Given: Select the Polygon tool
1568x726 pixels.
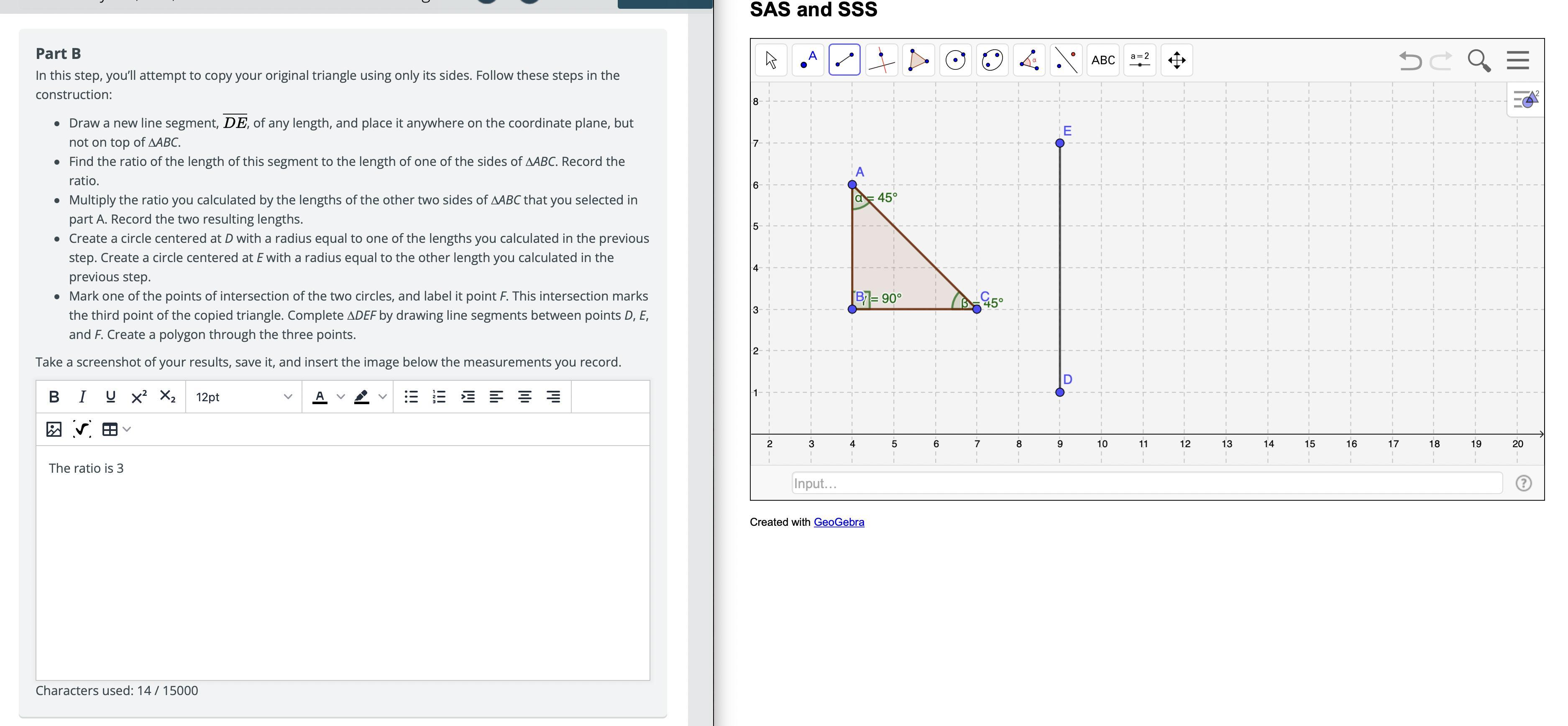Looking at the screenshot, I should click(918, 60).
